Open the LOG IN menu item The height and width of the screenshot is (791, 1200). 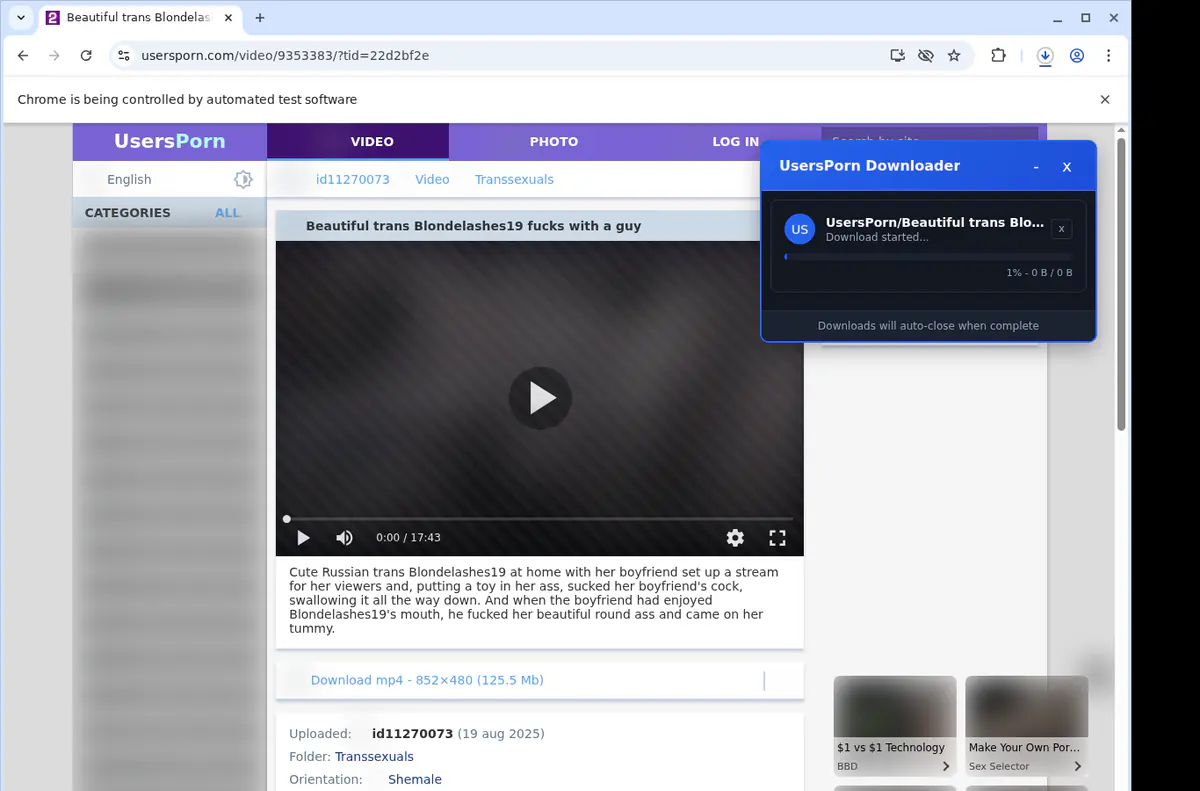point(735,141)
